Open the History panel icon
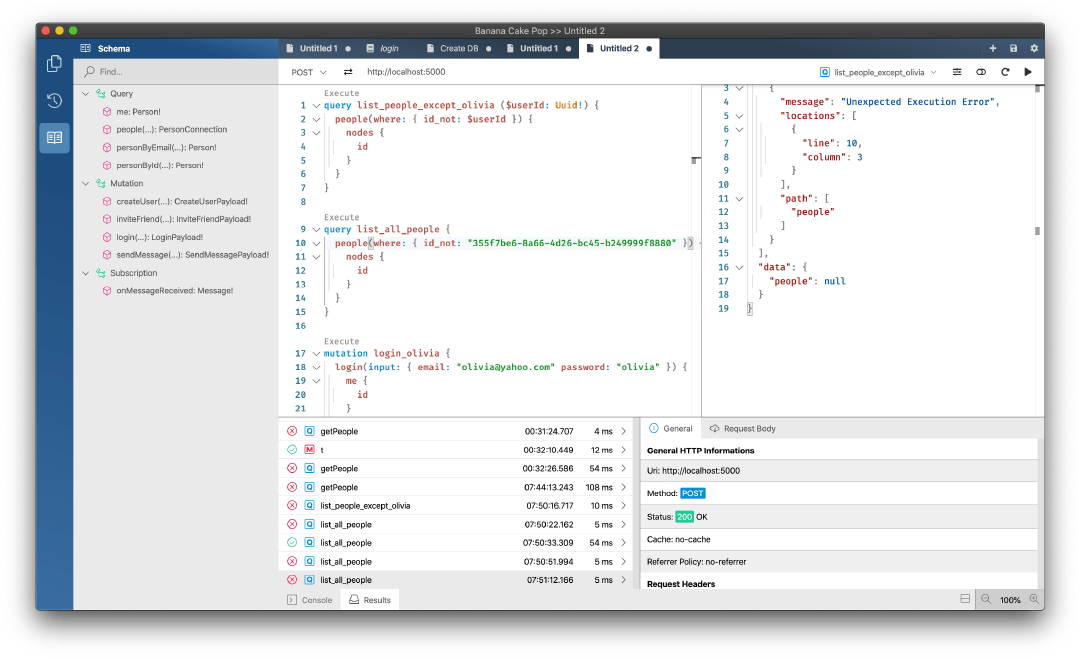The width and height of the screenshot is (1082, 658). tap(55, 100)
